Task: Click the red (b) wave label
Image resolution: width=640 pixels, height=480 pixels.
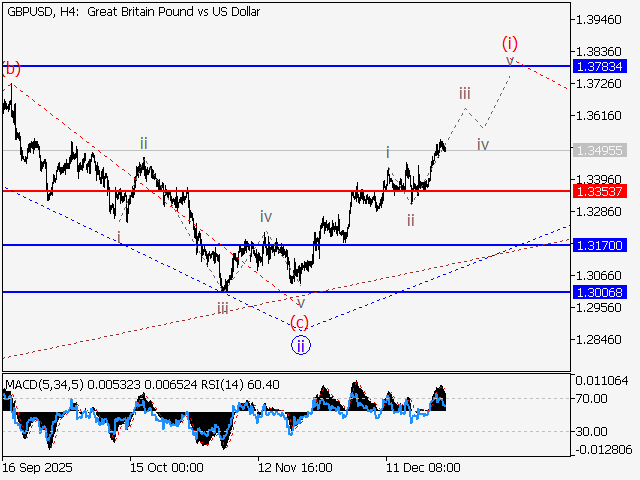Action: pyautogui.click(x=11, y=69)
